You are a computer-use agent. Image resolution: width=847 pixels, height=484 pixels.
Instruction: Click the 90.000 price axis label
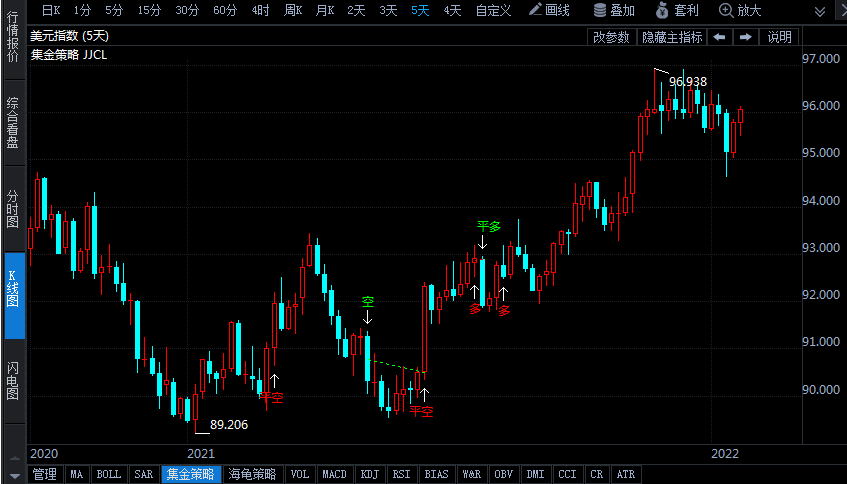click(821, 389)
